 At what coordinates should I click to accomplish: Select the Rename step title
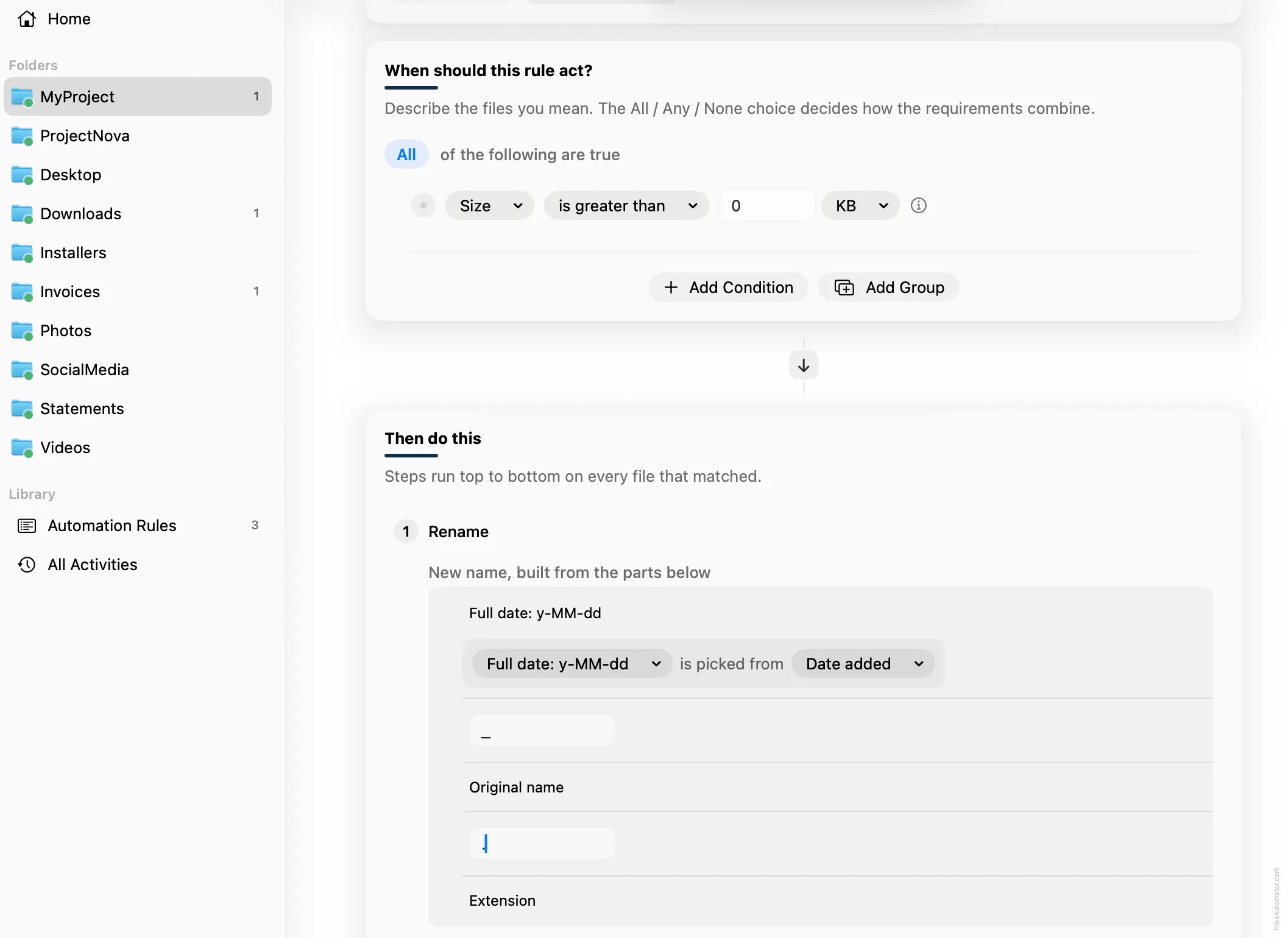(x=458, y=532)
